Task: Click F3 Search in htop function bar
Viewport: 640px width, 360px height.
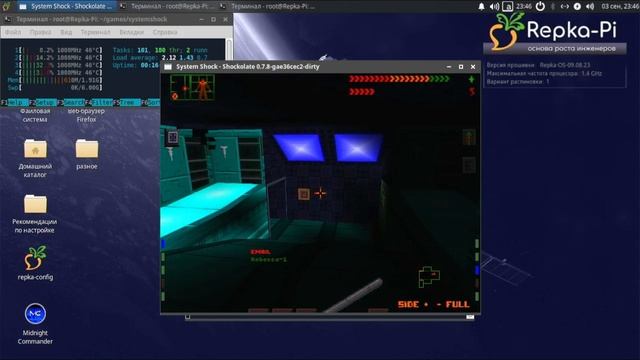Action: 71,102
